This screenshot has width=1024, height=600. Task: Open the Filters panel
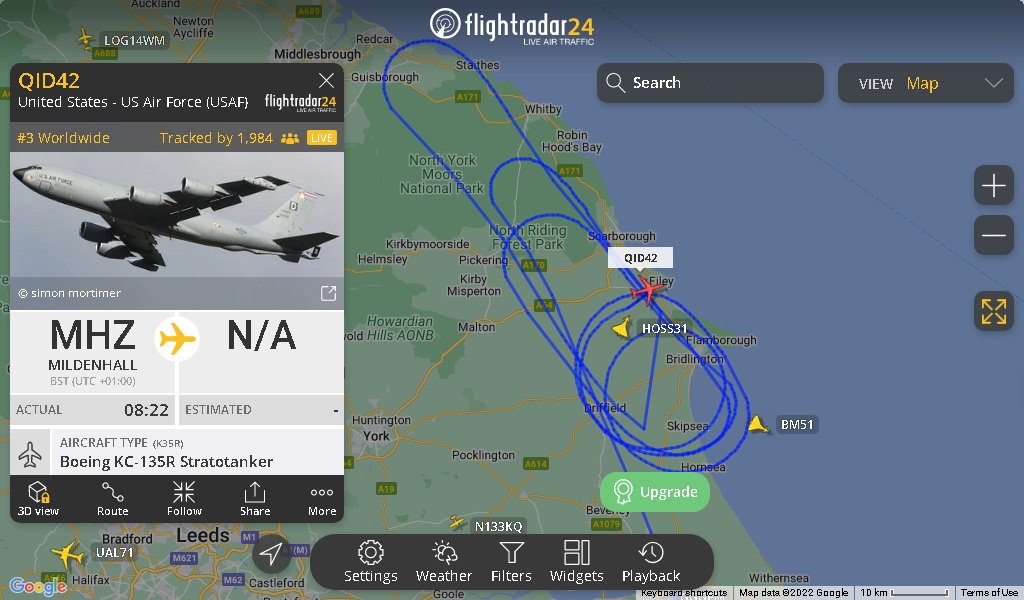(x=511, y=561)
